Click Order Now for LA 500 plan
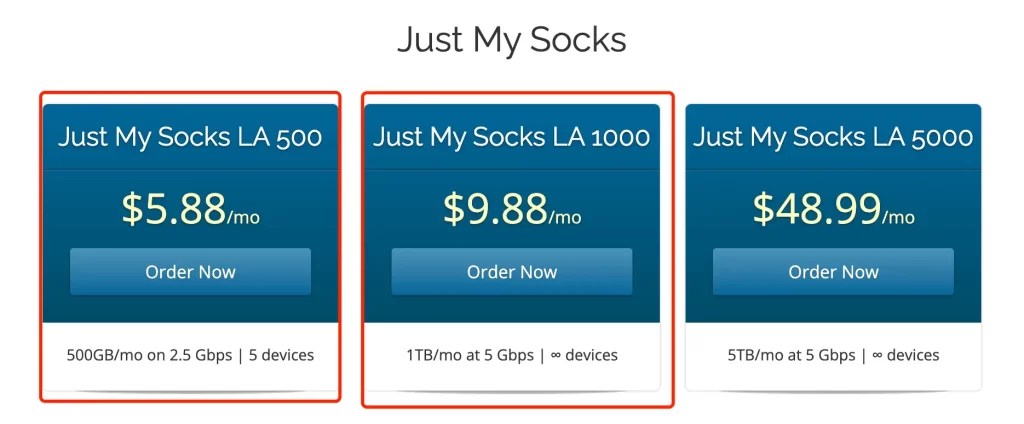This screenshot has height=424, width=1024. tap(190, 272)
